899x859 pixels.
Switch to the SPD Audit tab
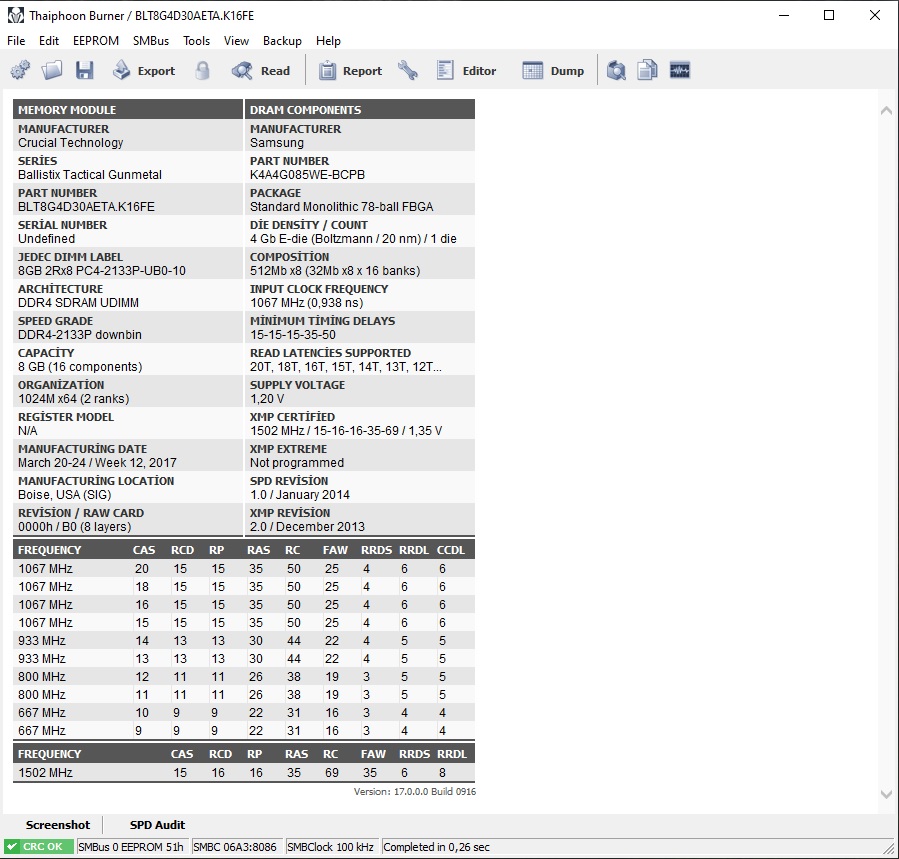pyautogui.click(x=157, y=825)
